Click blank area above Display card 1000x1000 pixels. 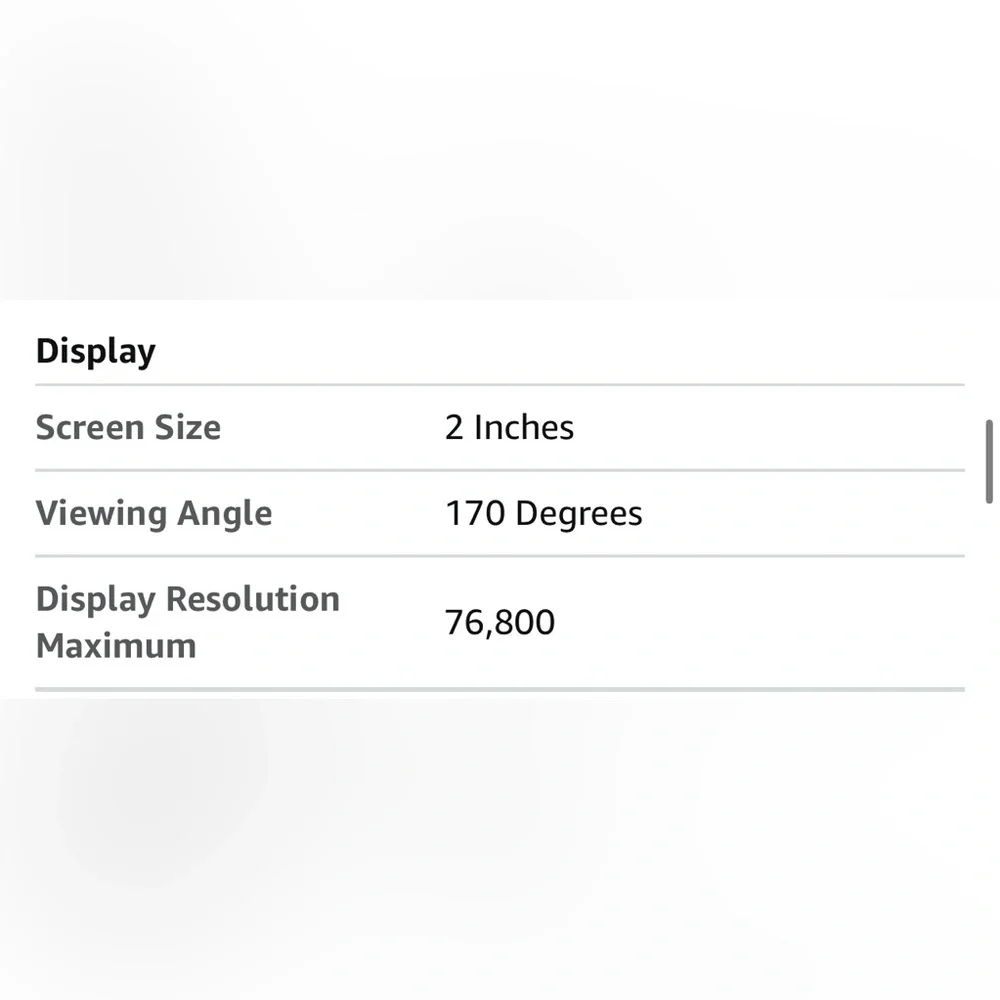click(500, 150)
